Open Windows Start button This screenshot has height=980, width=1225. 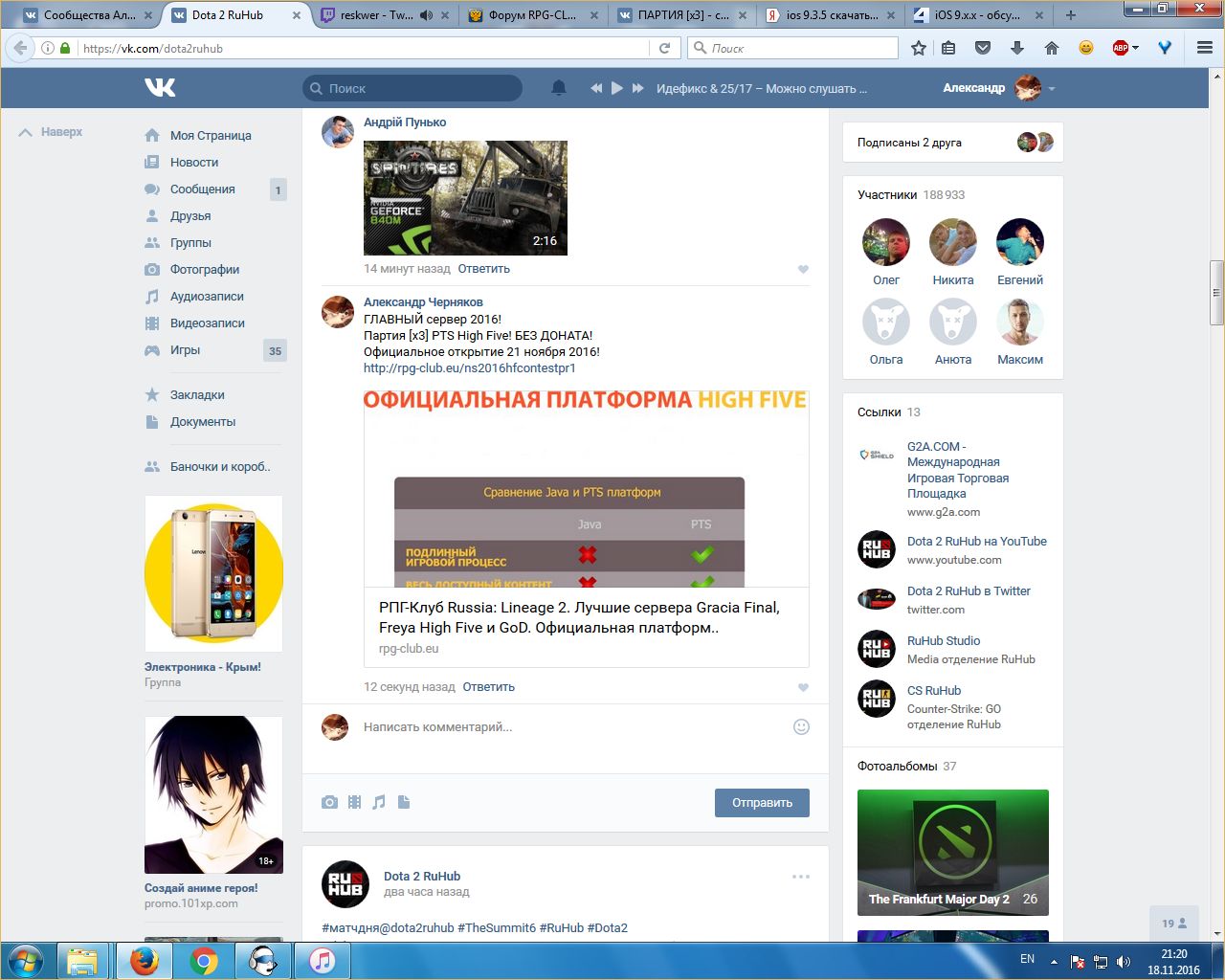26,960
